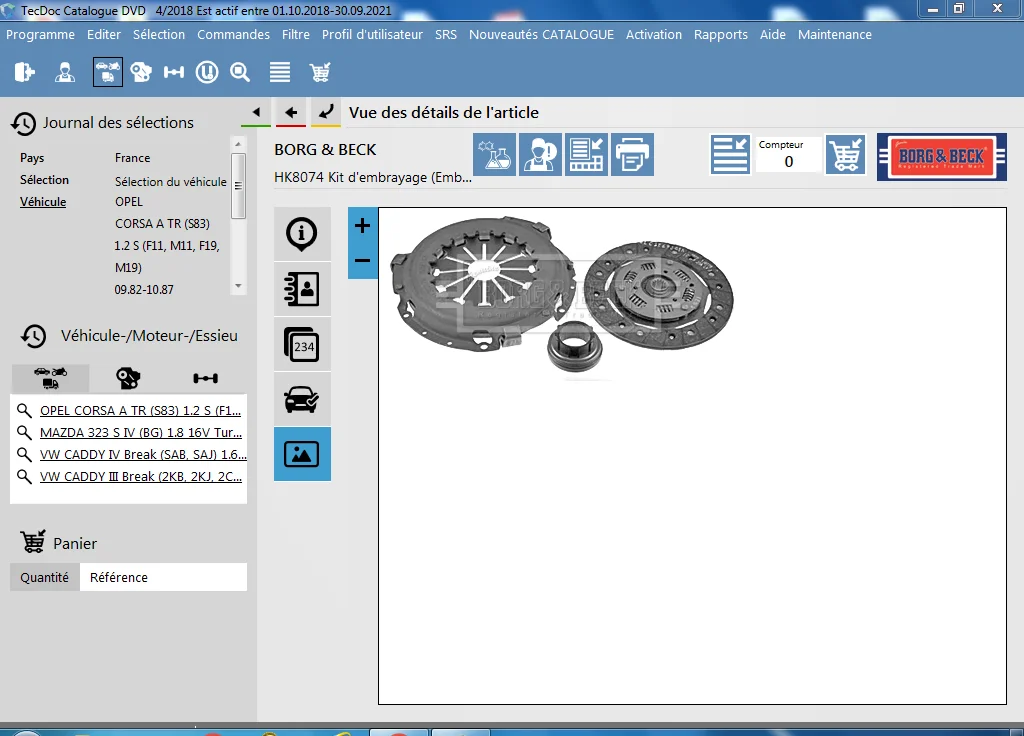
Task: Open the OPEL CORSA A TR history link
Action: (x=140, y=410)
